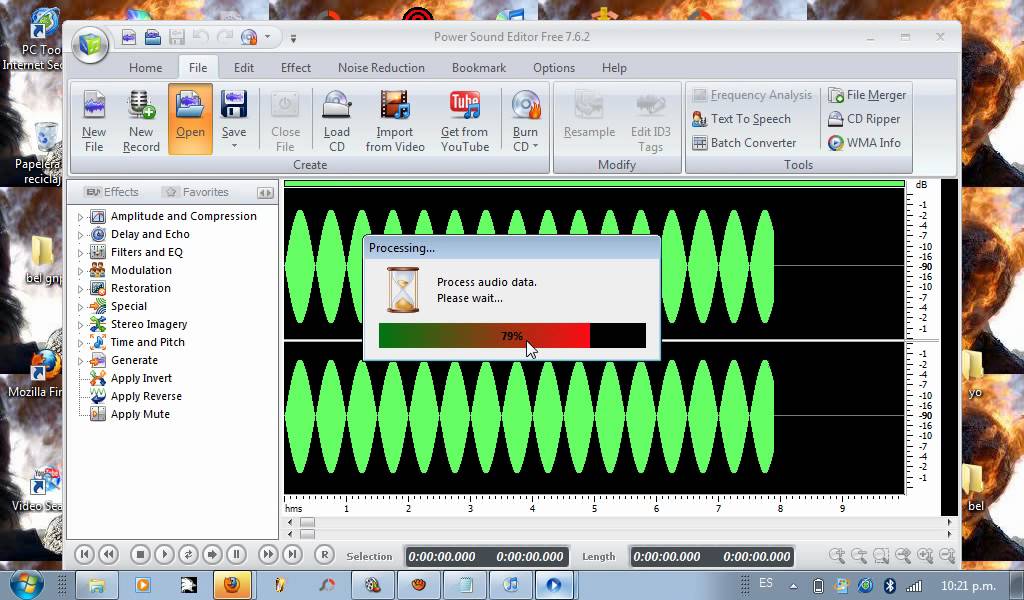Toggle the pause button in transport

[x=236, y=554]
